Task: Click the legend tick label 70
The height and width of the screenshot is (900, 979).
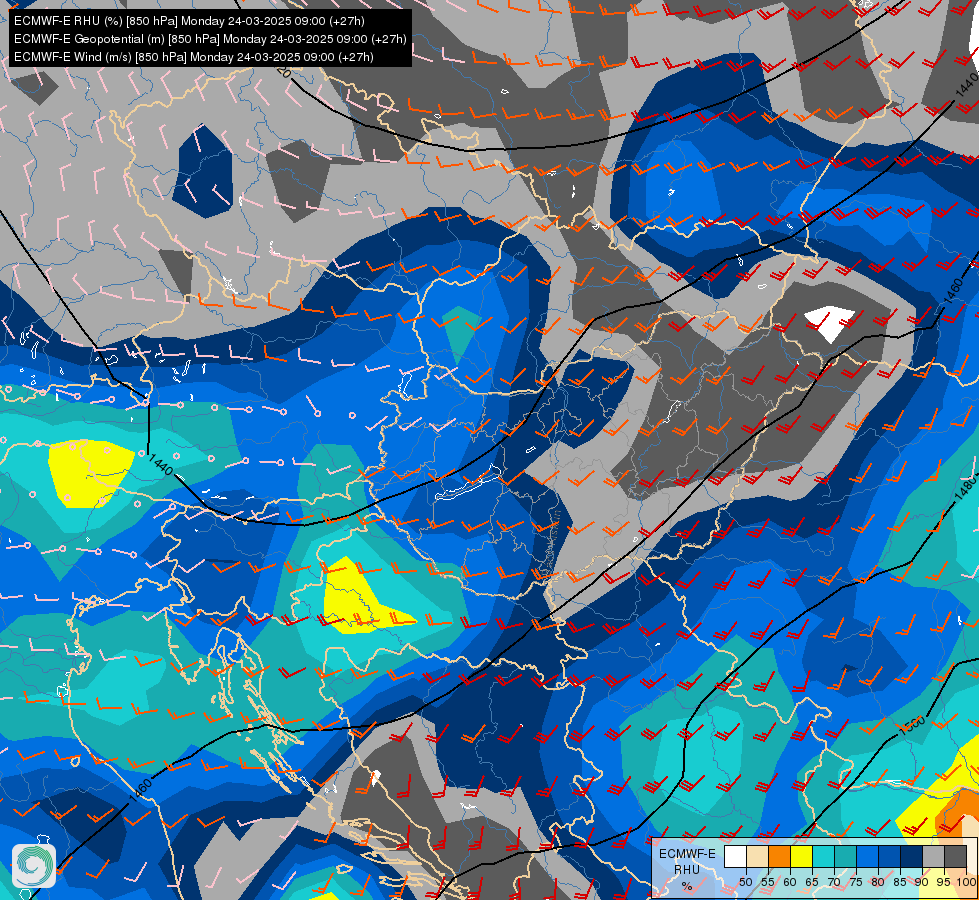Action: (x=834, y=882)
